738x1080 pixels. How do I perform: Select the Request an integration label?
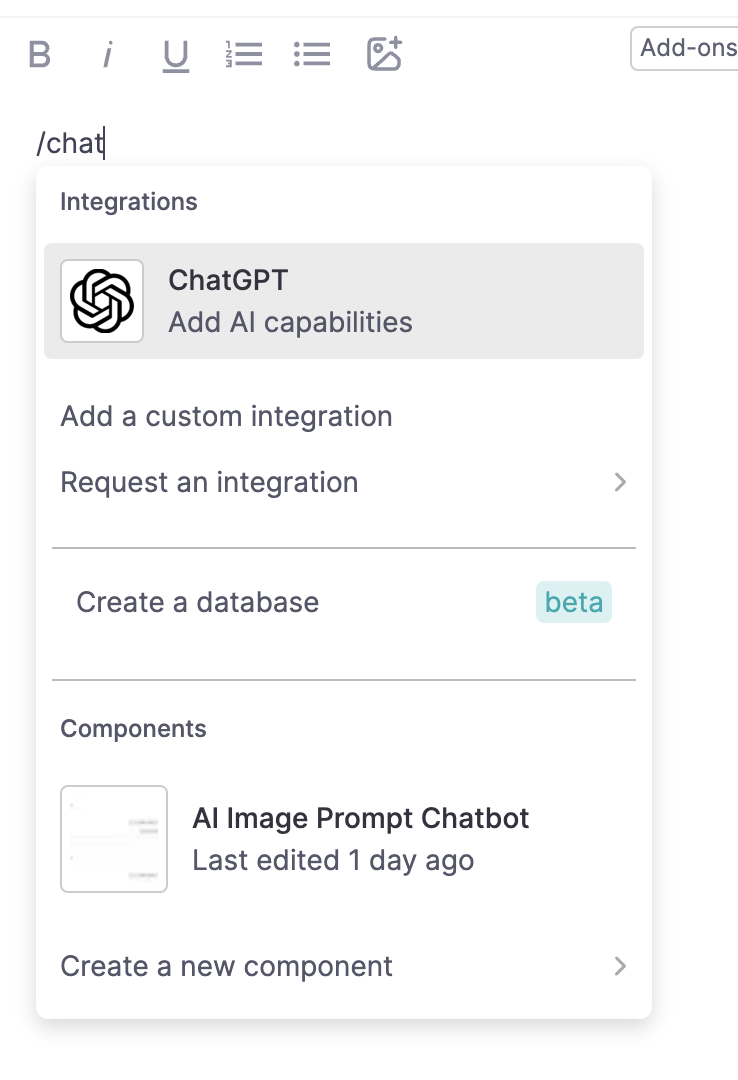point(209,482)
